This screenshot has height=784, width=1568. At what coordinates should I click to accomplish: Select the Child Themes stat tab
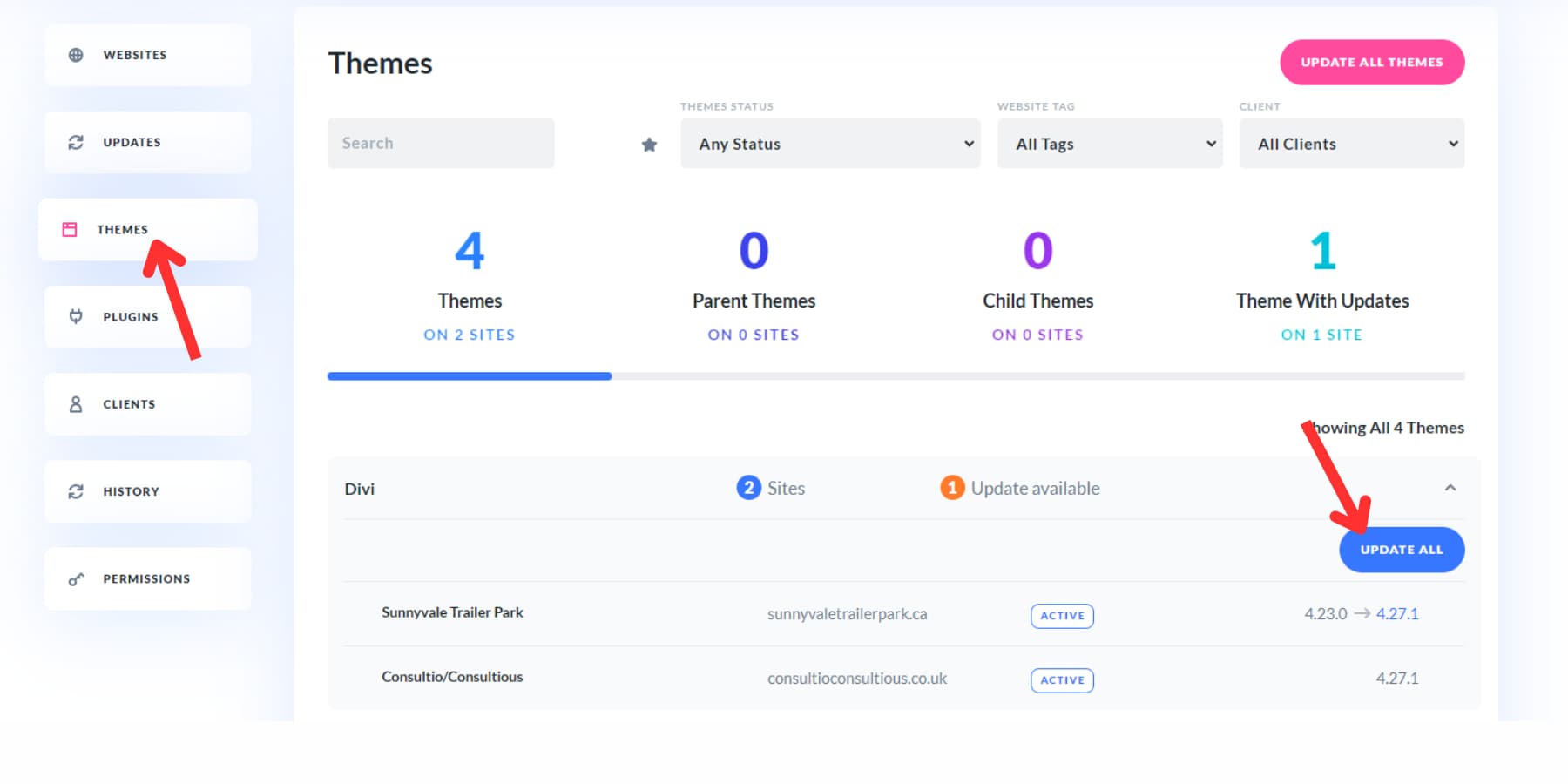(1037, 285)
